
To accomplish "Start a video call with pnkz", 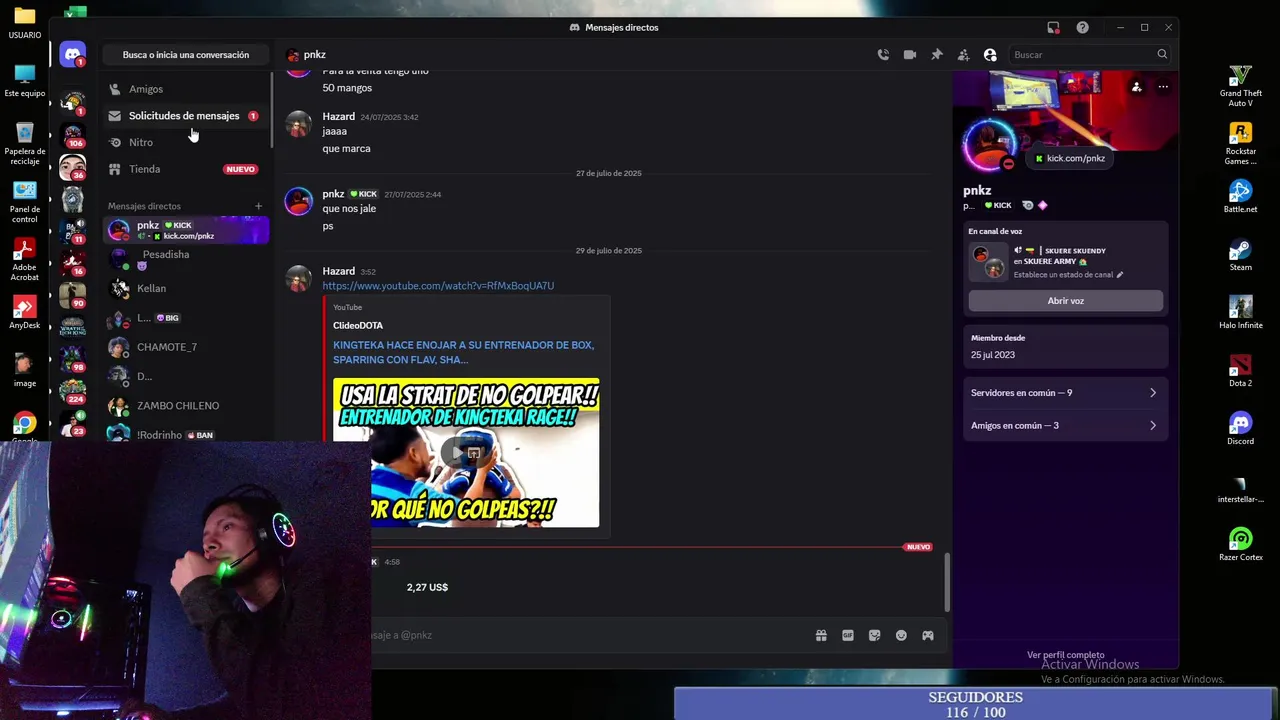I will click(910, 55).
